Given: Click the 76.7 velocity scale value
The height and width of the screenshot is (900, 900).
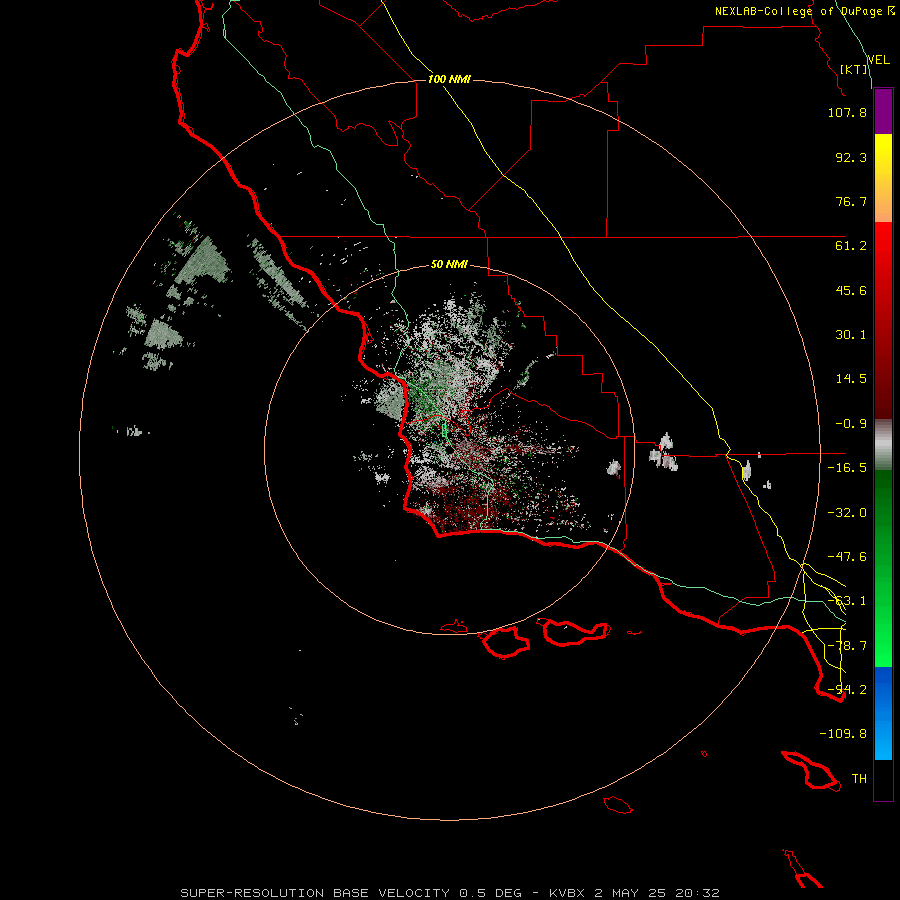Looking at the screenshot, I should (x=851, y=201).
